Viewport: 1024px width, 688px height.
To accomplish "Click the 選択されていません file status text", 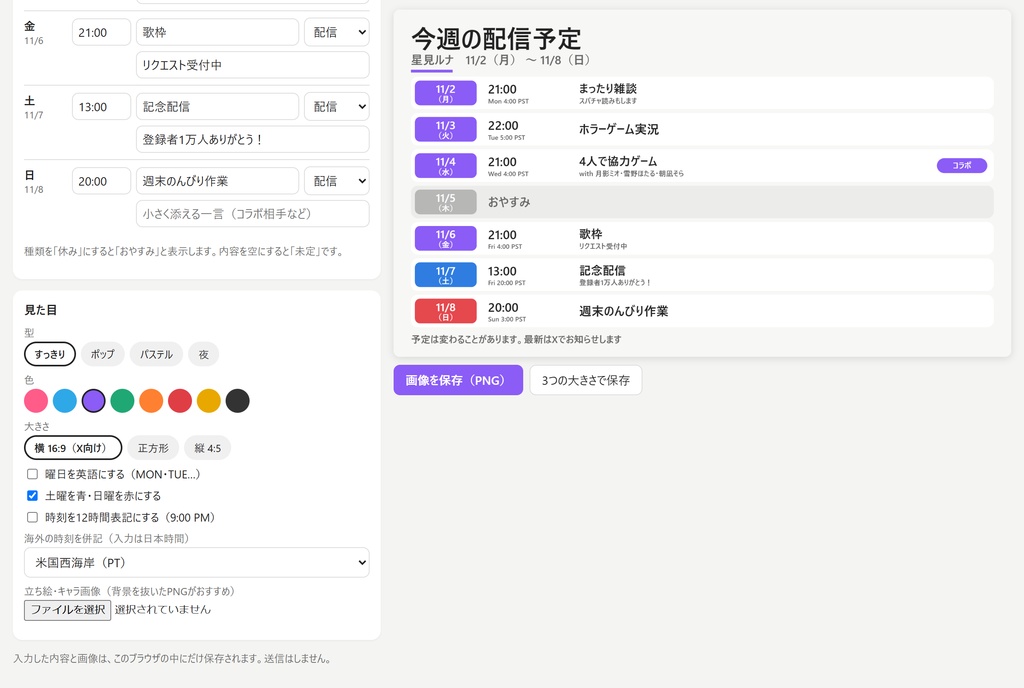I will click(163, 610).
